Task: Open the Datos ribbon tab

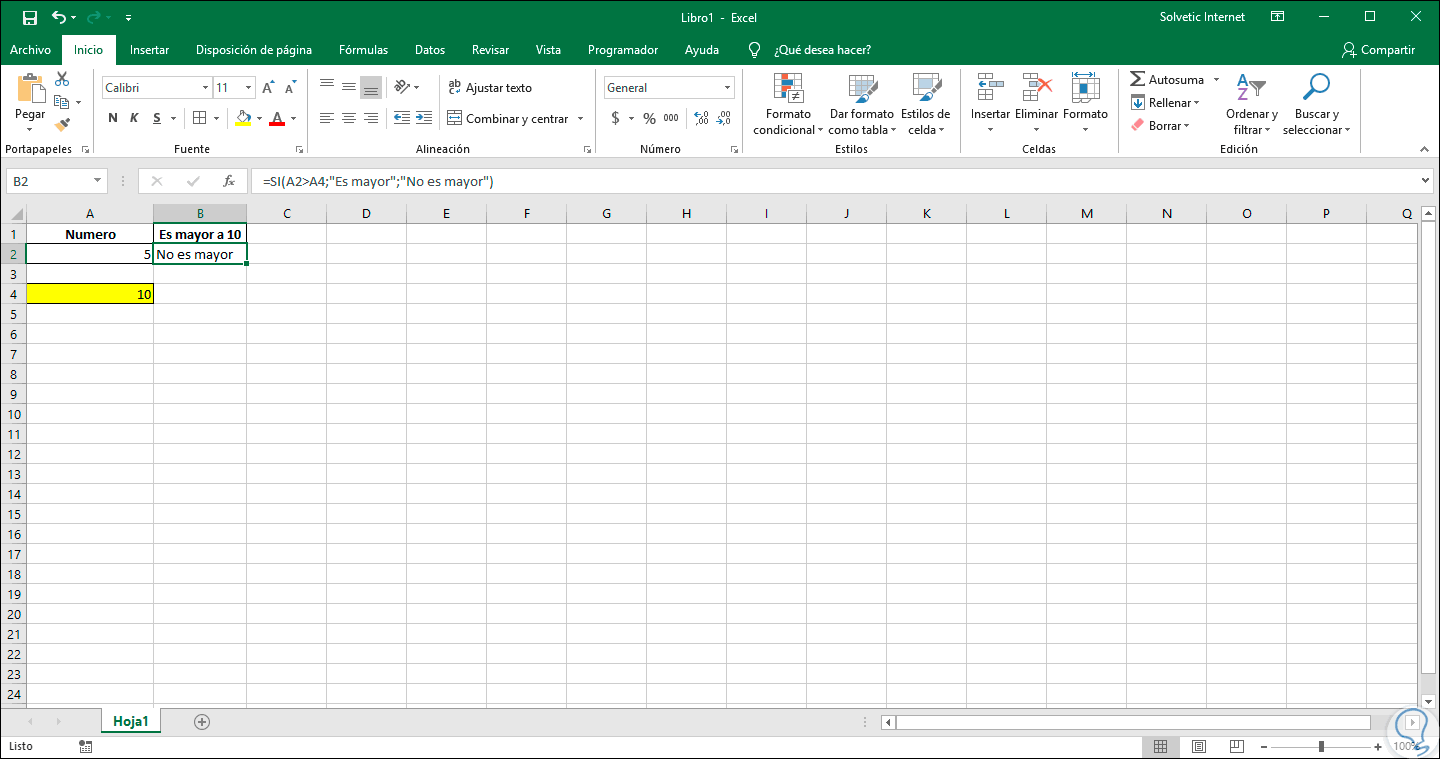Action: coord(430,50)
